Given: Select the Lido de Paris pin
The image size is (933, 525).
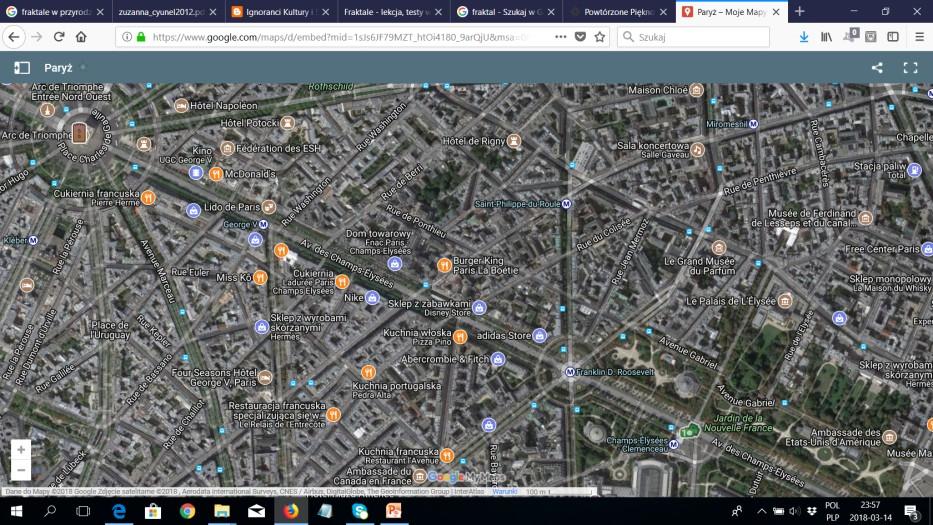Looking at the screenshot, I should 269,207.
